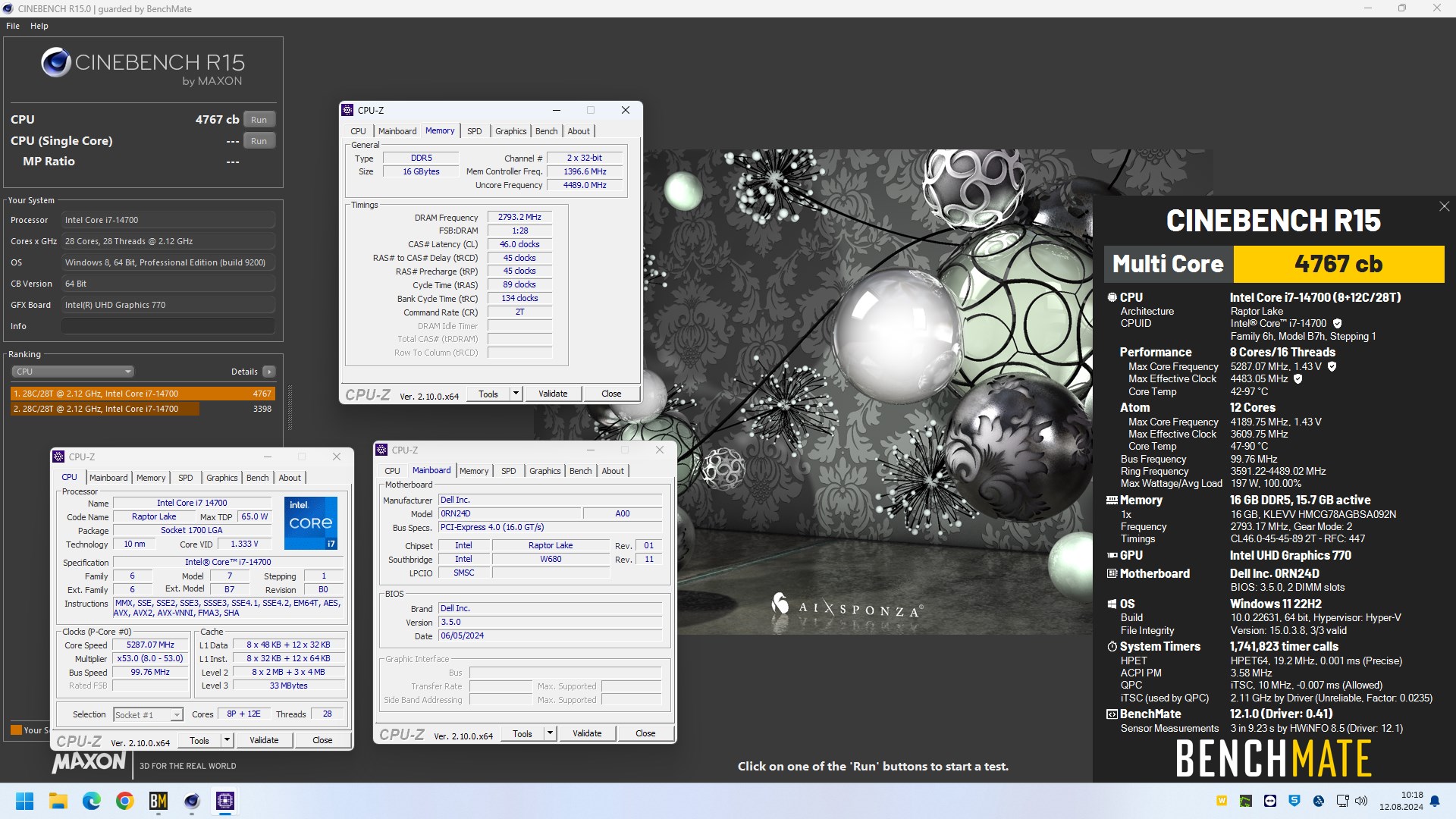Switch to BenchMate in the taskbar
Viewport: 1456px width, 819px height.
click(158, 801)
